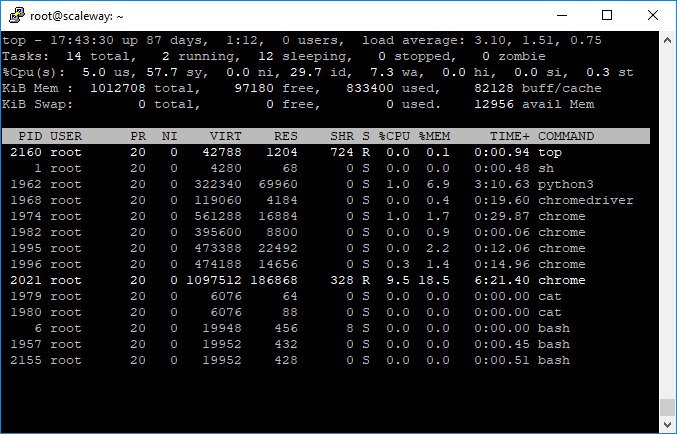Click the '12 sleeping' tasks text

click(x=305, y=56)
